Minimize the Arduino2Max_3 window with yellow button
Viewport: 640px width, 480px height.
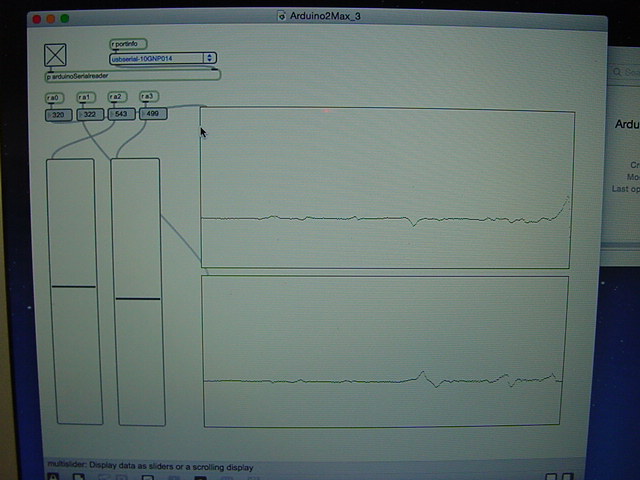pyautogui.click(x=51, y=19)
